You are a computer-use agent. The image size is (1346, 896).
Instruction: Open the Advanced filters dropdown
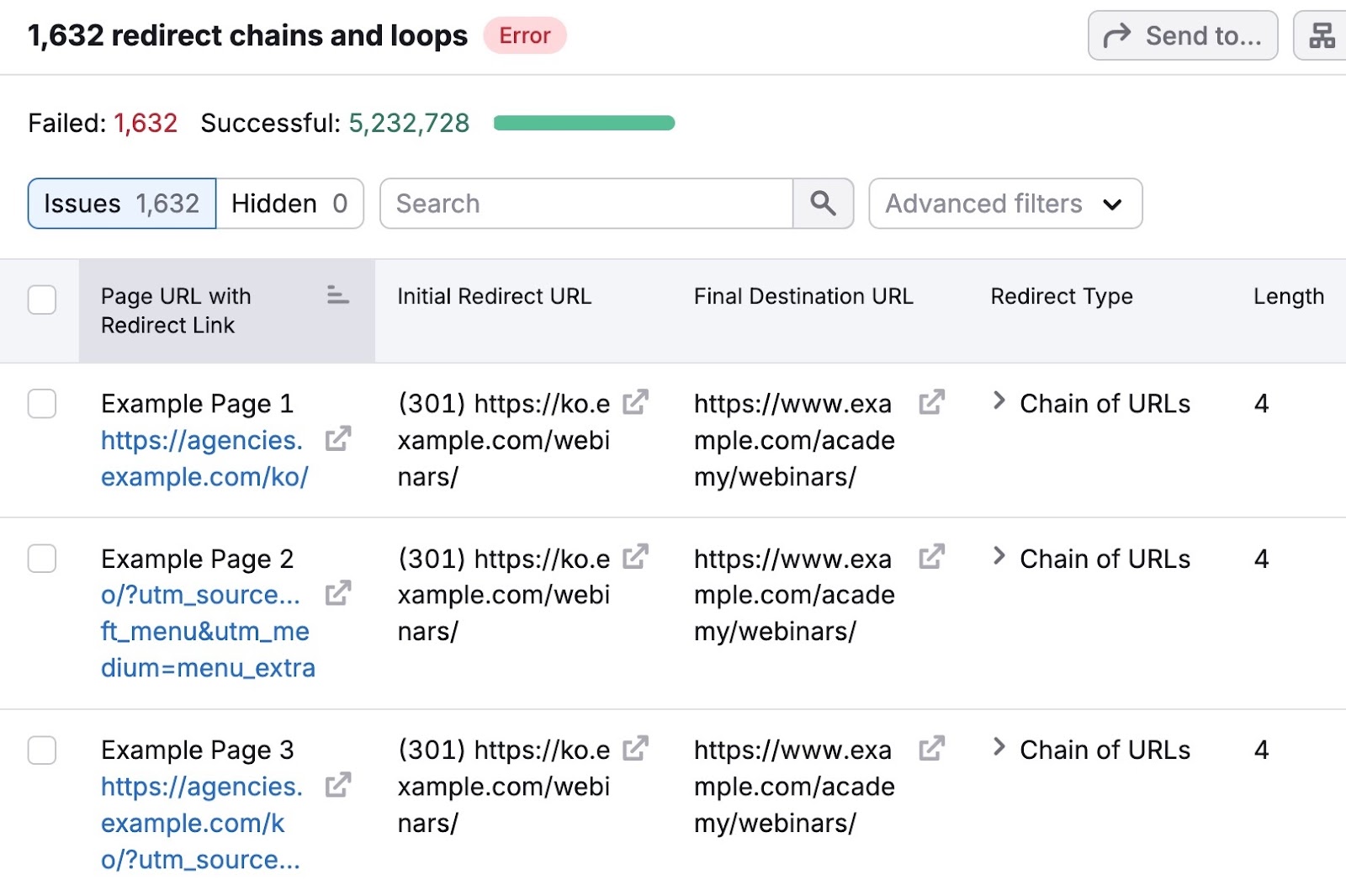click(1005, 204)
